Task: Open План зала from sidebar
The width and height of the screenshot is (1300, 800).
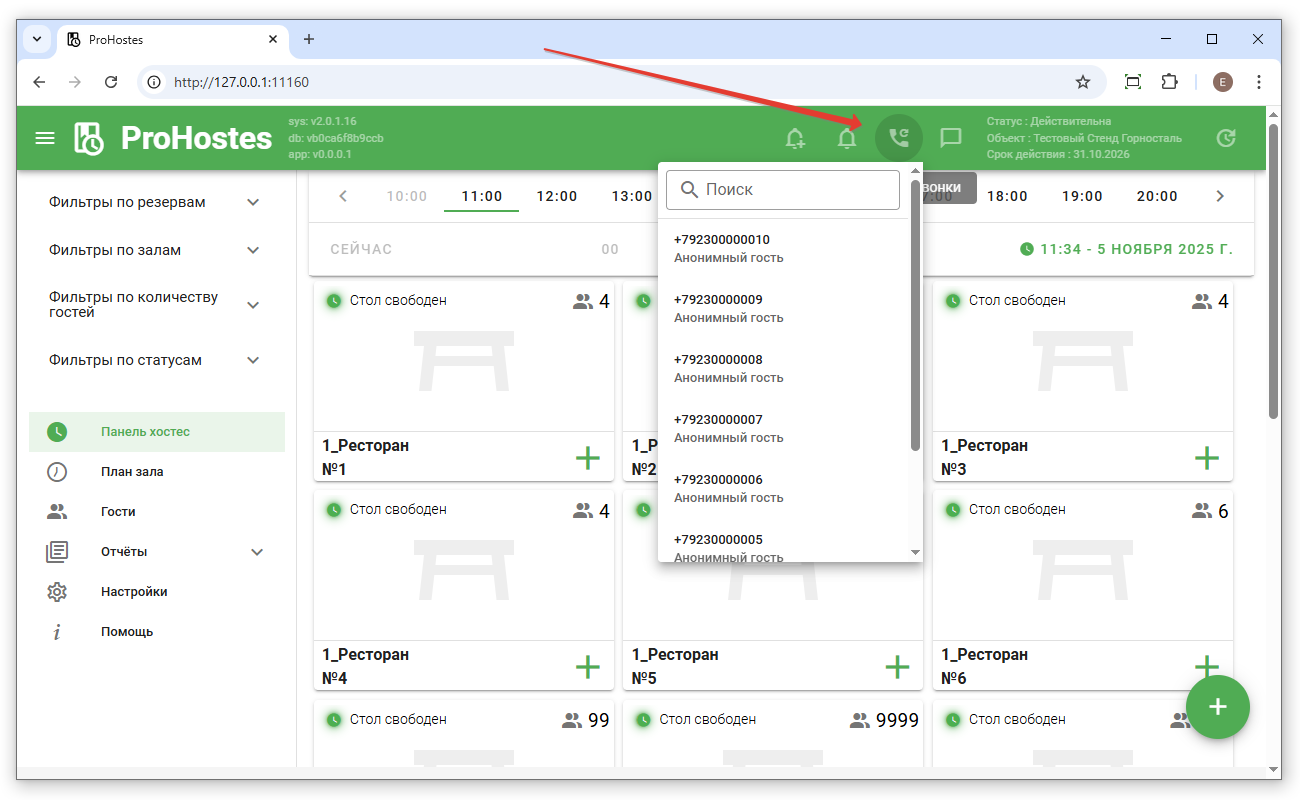Action: click(132, 471)
